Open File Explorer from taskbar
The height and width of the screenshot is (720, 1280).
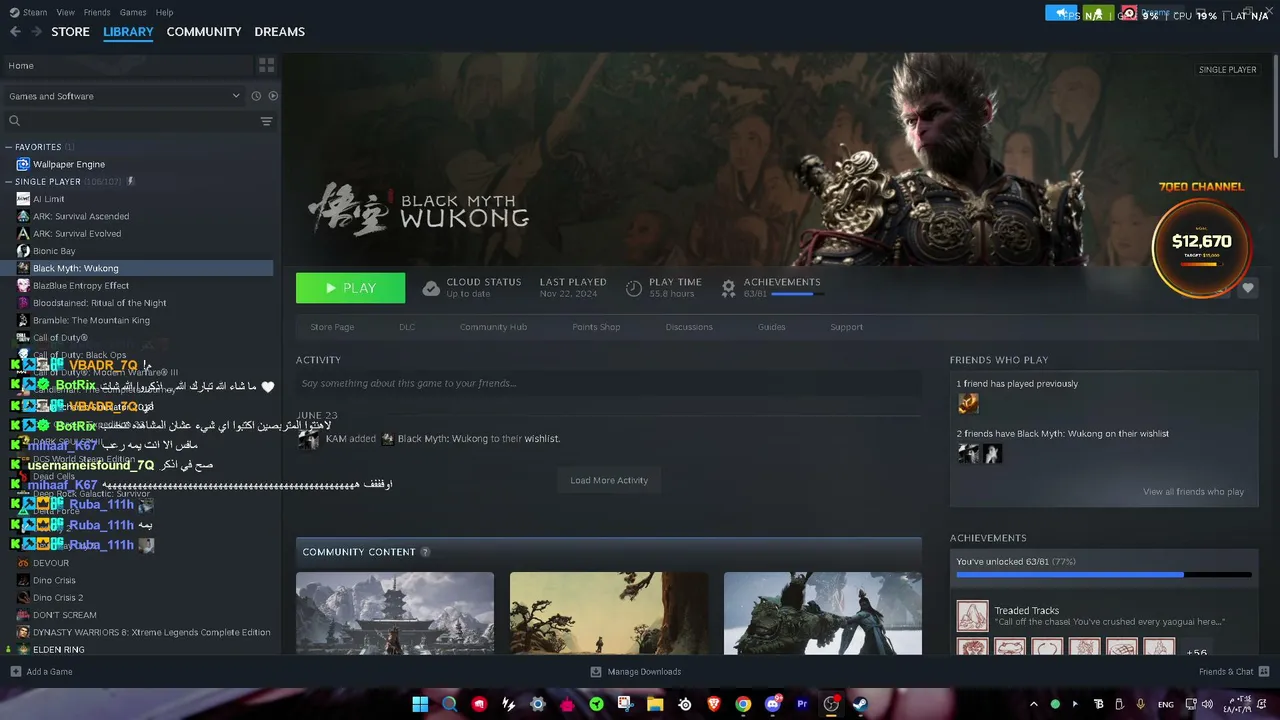pos(655,704)
